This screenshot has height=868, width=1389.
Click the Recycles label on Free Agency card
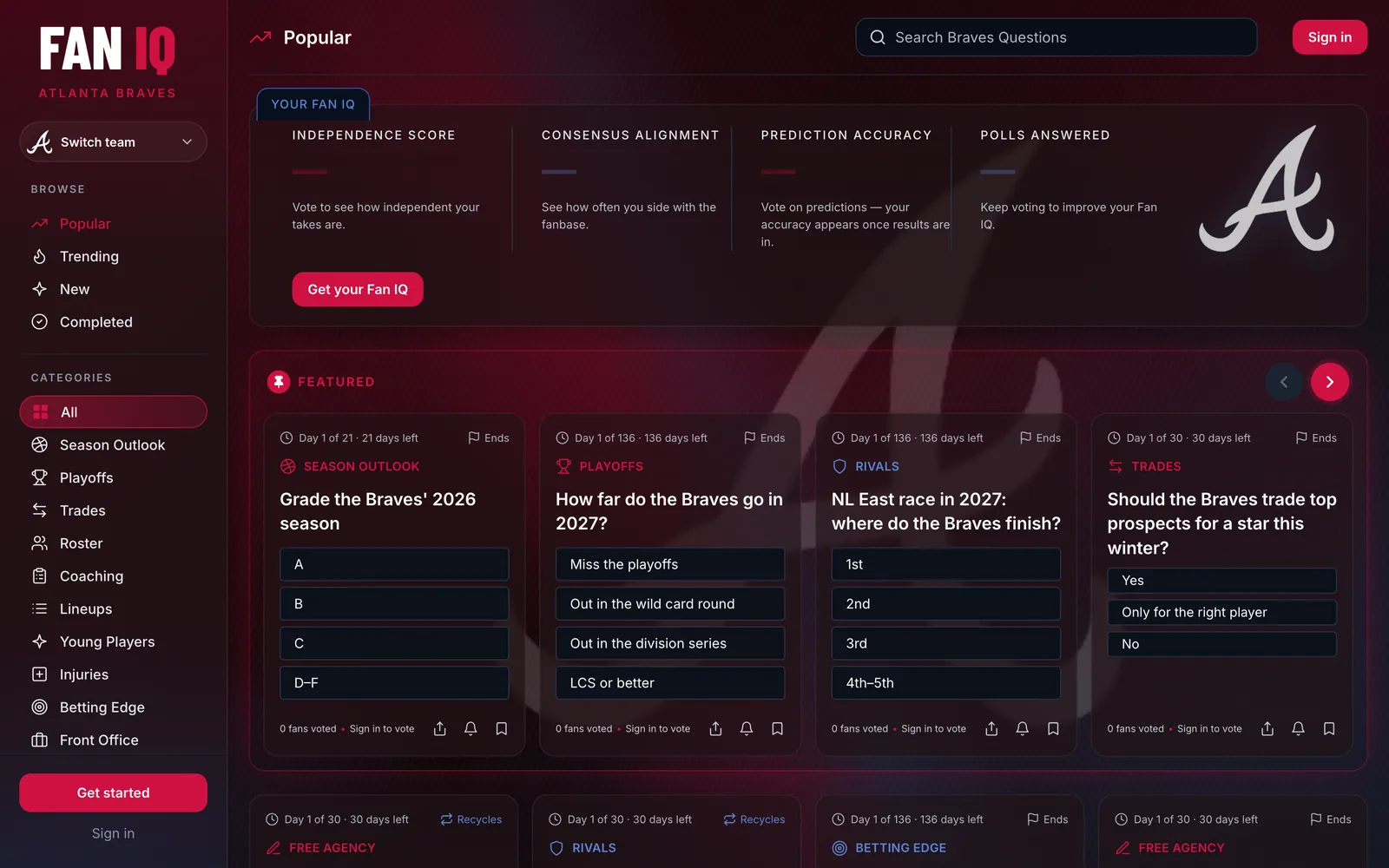pos(471,819)
